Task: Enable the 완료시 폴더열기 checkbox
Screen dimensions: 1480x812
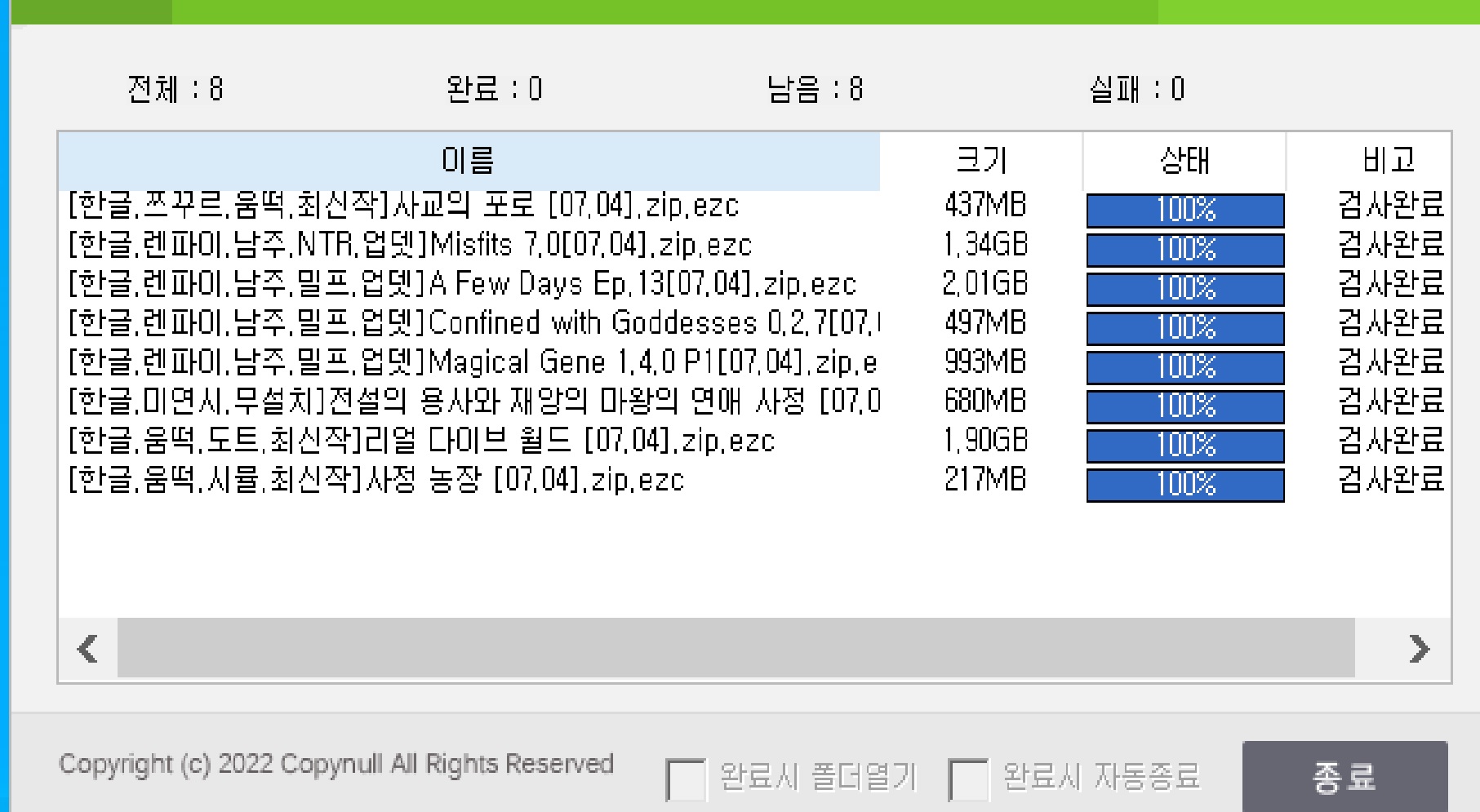Action: point(686,779)
